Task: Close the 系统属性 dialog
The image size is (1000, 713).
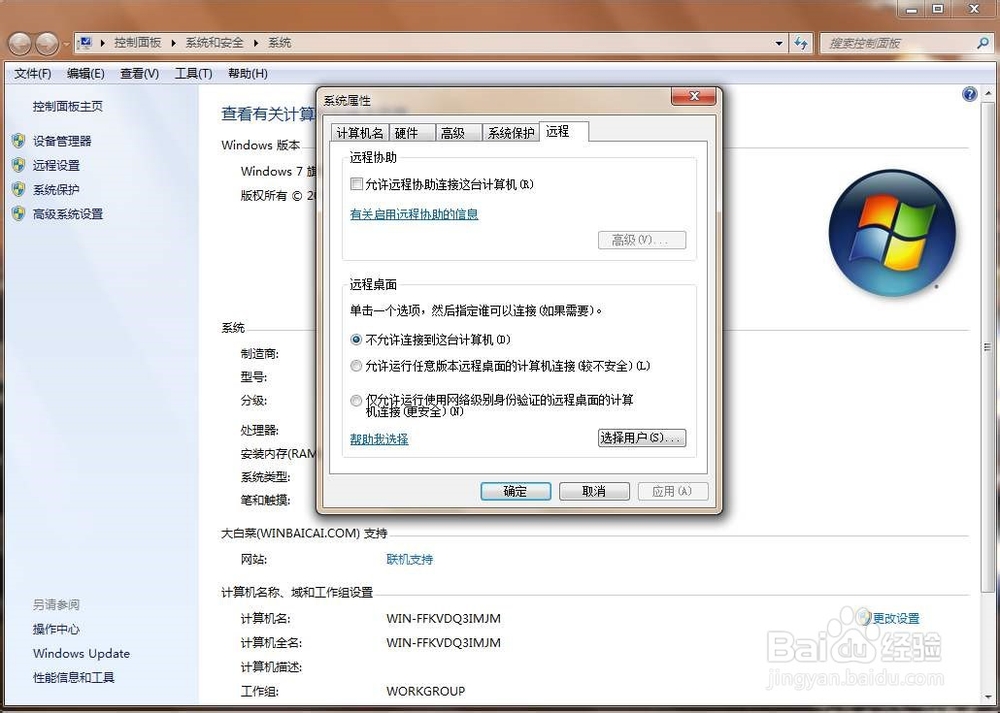Action: (694, 96)
